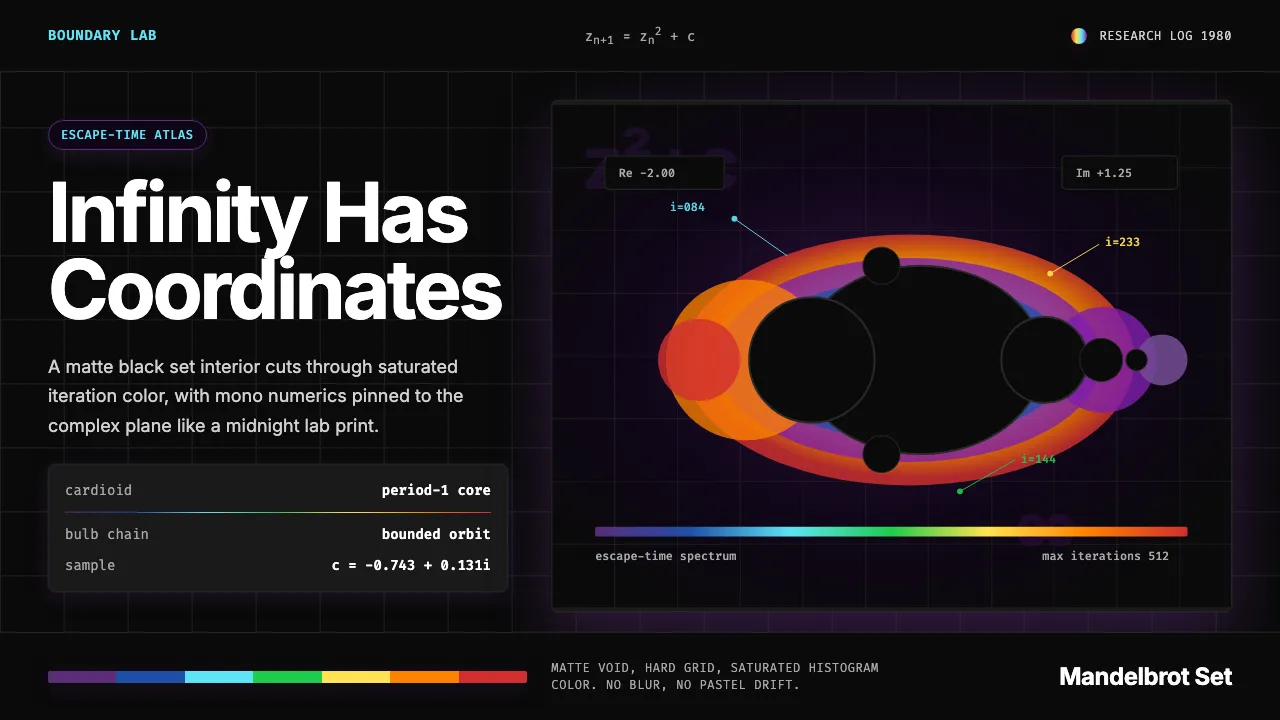
Task: Select the cardioid period-1 core row
Action: point(278,490)
